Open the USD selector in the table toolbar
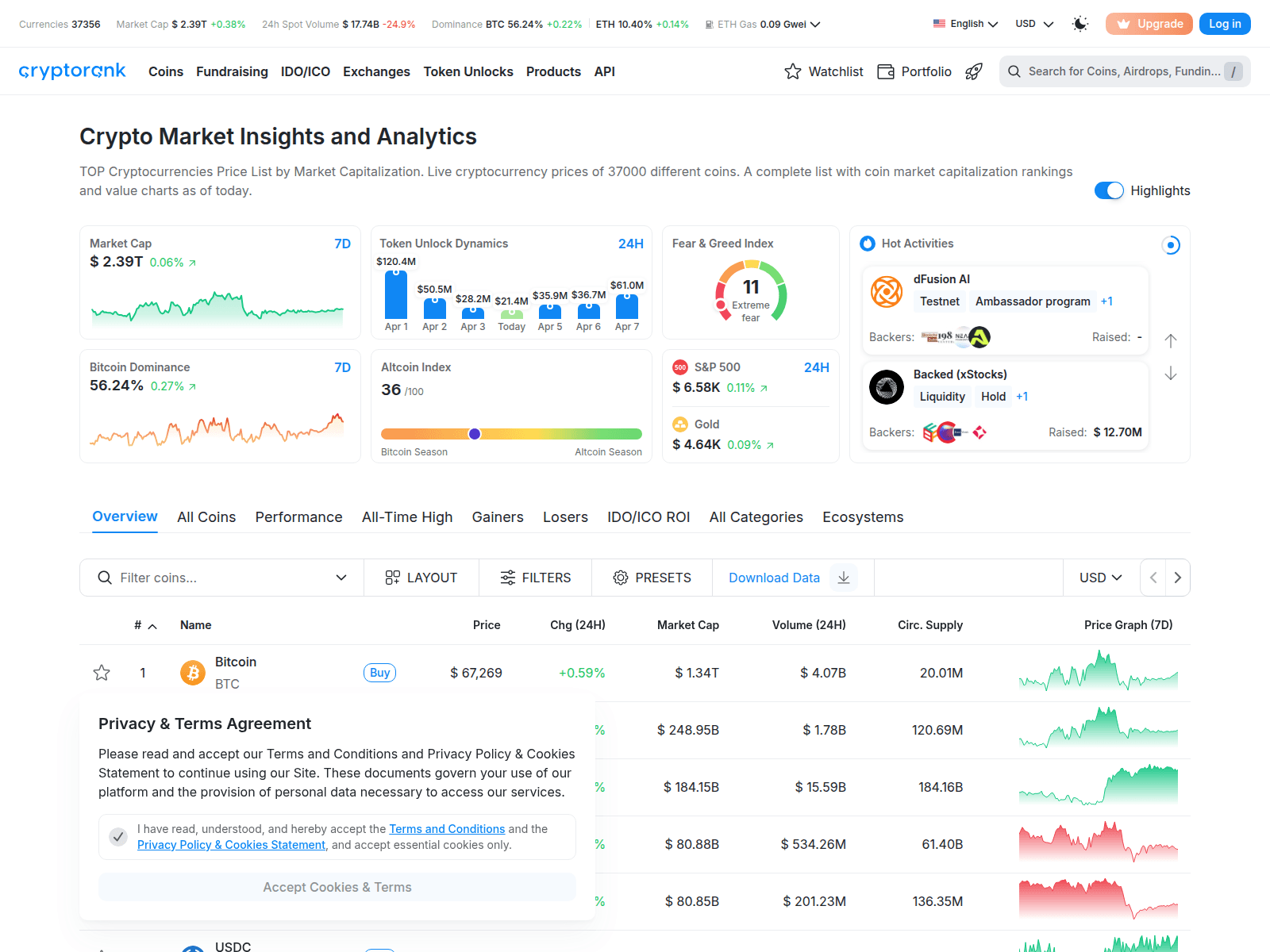The height and width of the screenshot is (952, 1270). click(1100, 578)
